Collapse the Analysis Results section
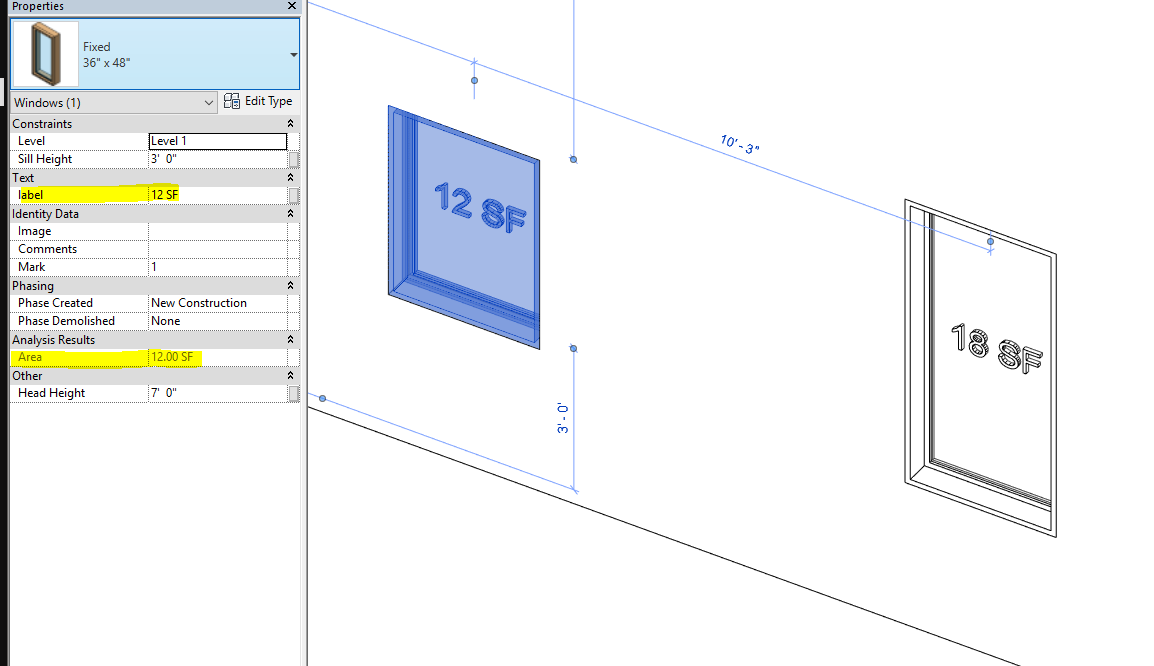Image resolution: width=1154 pixels, height=666 pixels. click(290, 339)
